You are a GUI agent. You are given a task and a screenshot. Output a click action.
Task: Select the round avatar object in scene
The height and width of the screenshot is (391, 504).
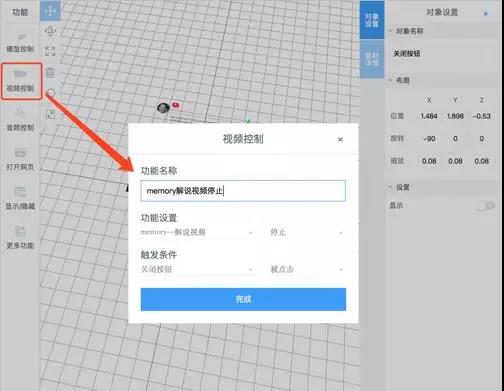(x=163, y=108)
